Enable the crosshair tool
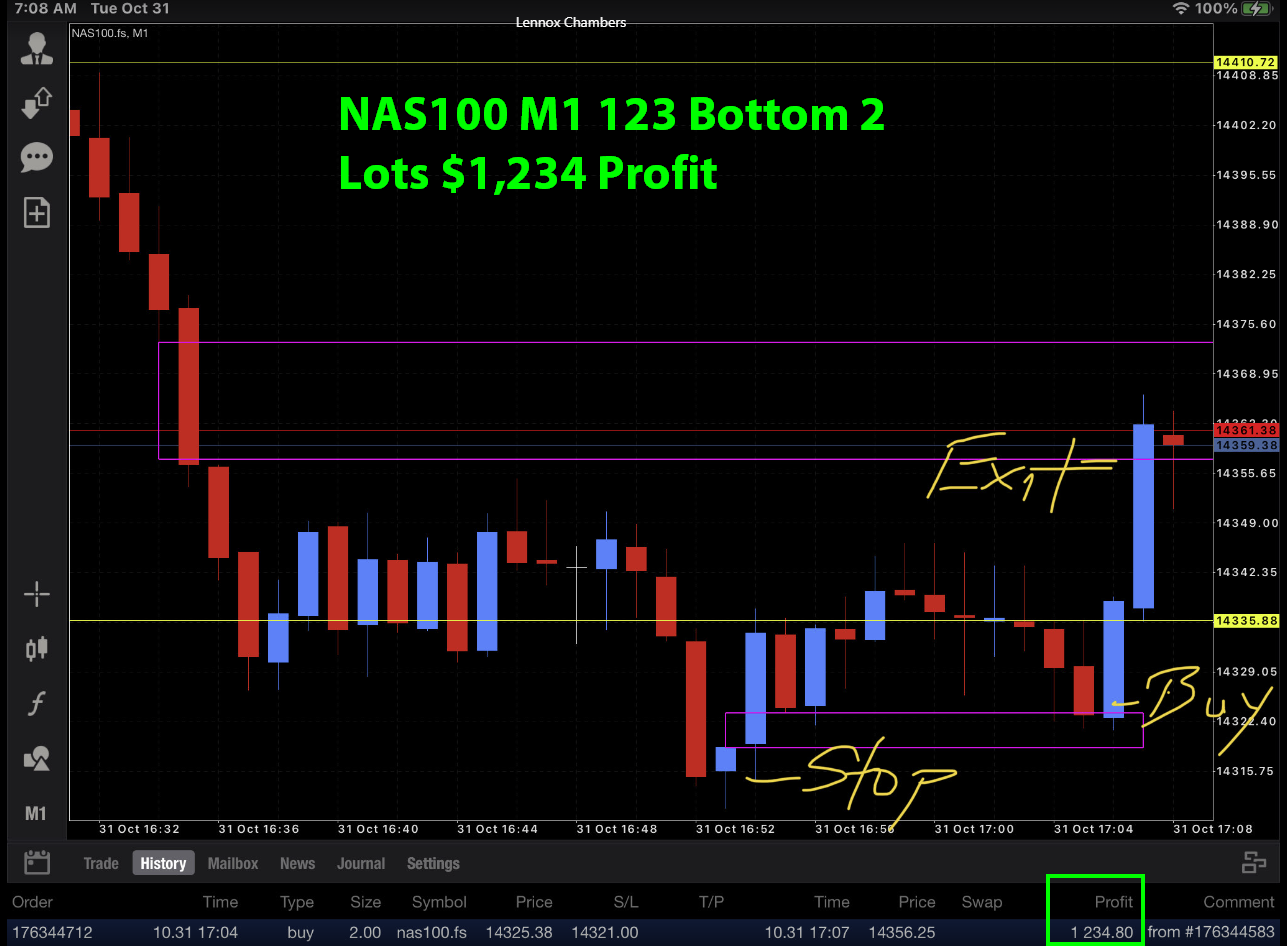The image size is (1287, 946). click(x=36, y=594)
